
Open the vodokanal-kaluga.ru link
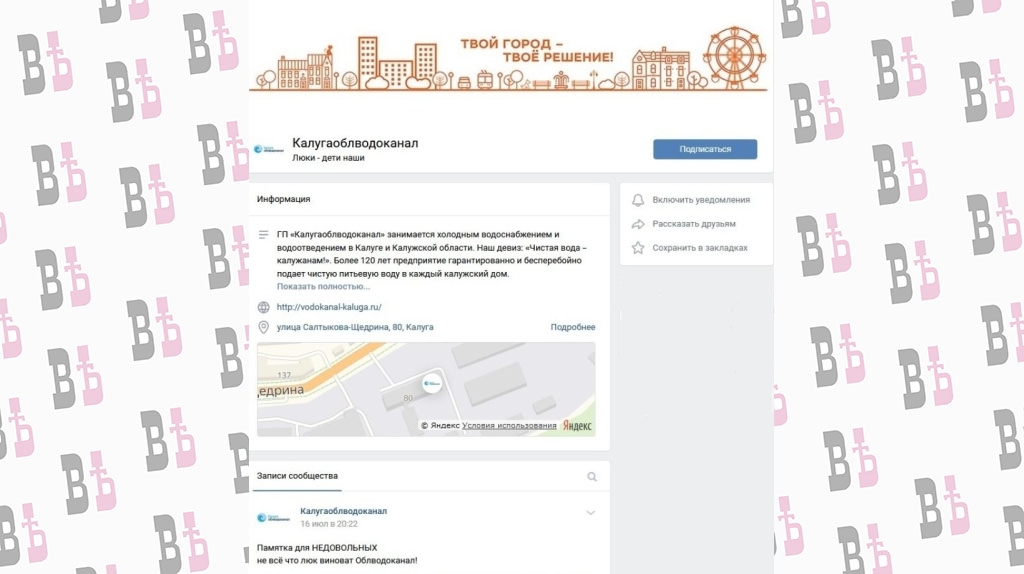coord(329,307)
